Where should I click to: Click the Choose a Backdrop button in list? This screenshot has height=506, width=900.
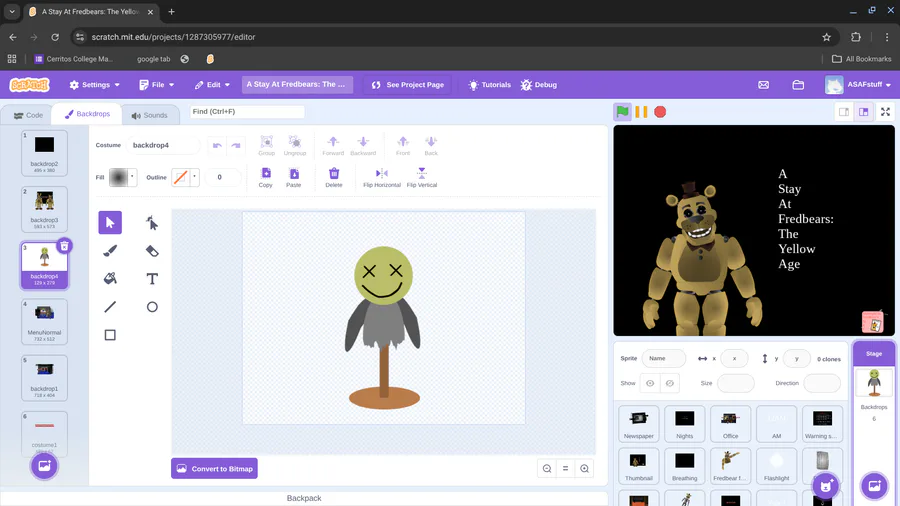tap(44, 466)
